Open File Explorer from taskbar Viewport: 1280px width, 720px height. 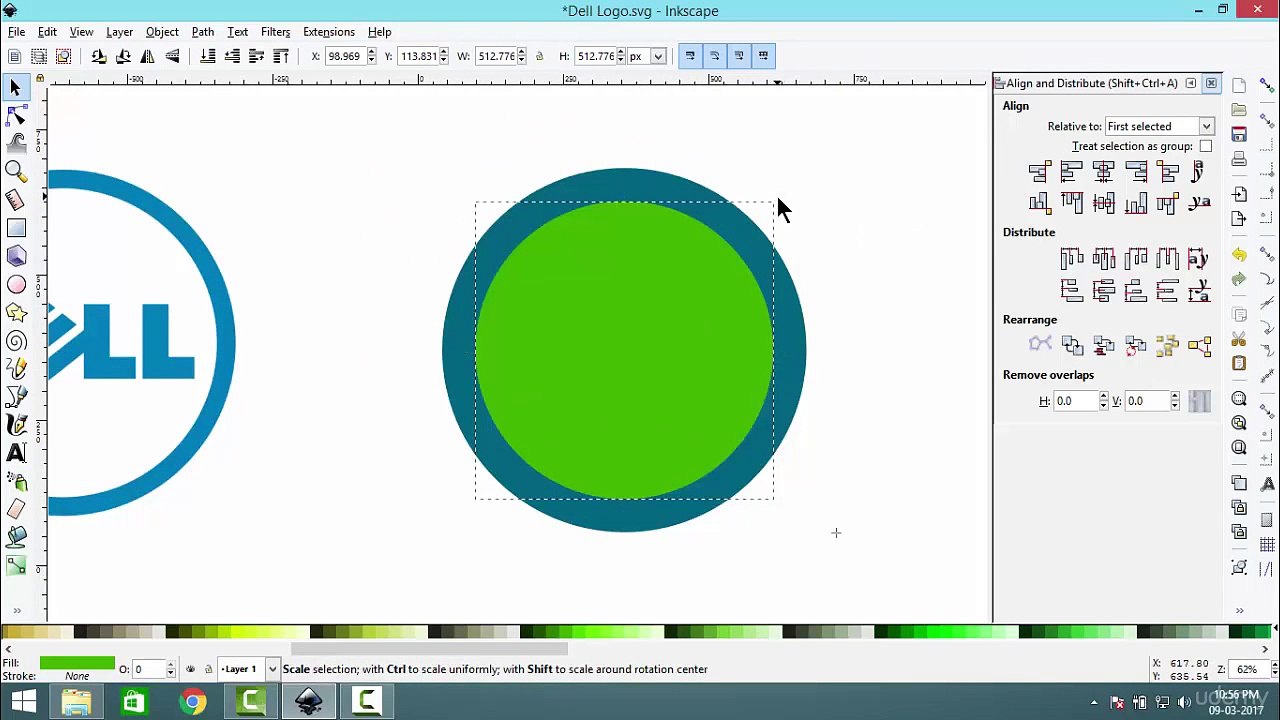(76, 702)
